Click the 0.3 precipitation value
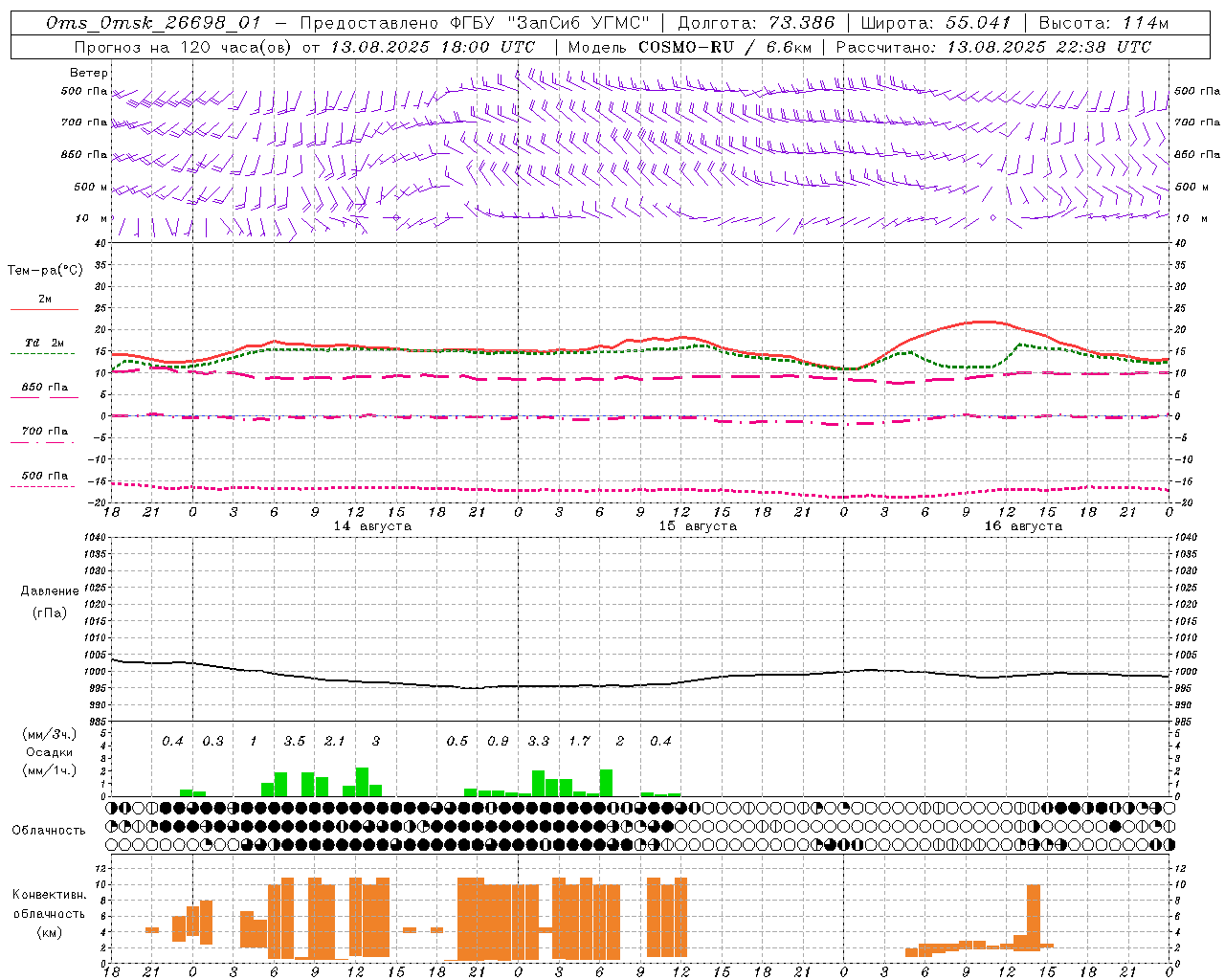The height and width of the screenshot is (980, 1225). click(212, 741)
